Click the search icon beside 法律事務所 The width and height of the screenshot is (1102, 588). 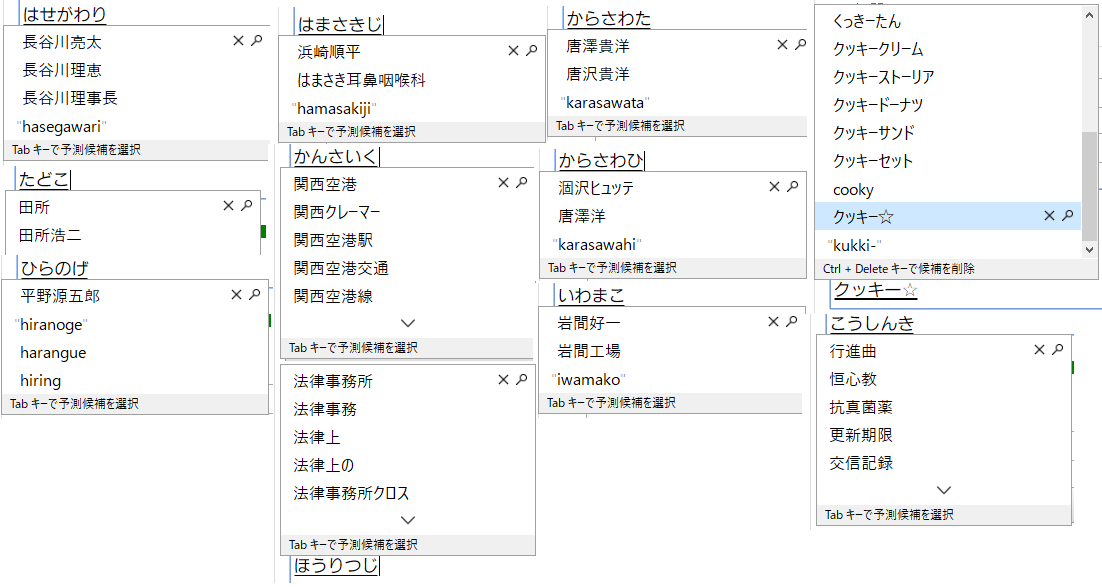[521, 380]
